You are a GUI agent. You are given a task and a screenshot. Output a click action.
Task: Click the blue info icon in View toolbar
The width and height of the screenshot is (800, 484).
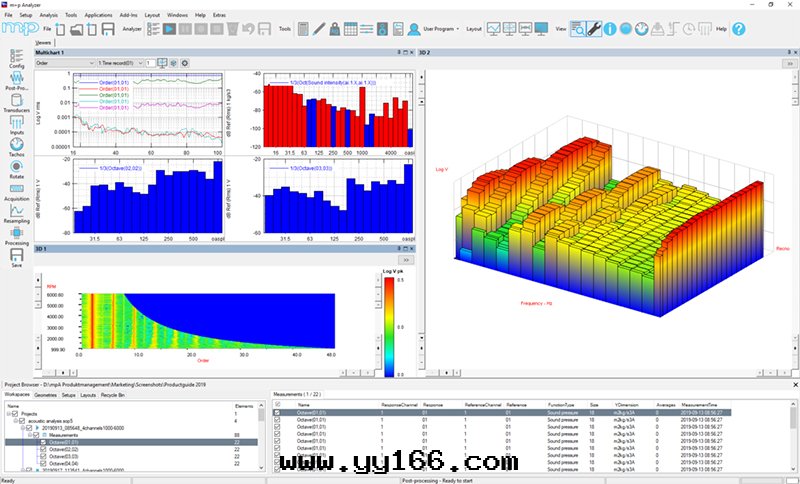[611, 29]
